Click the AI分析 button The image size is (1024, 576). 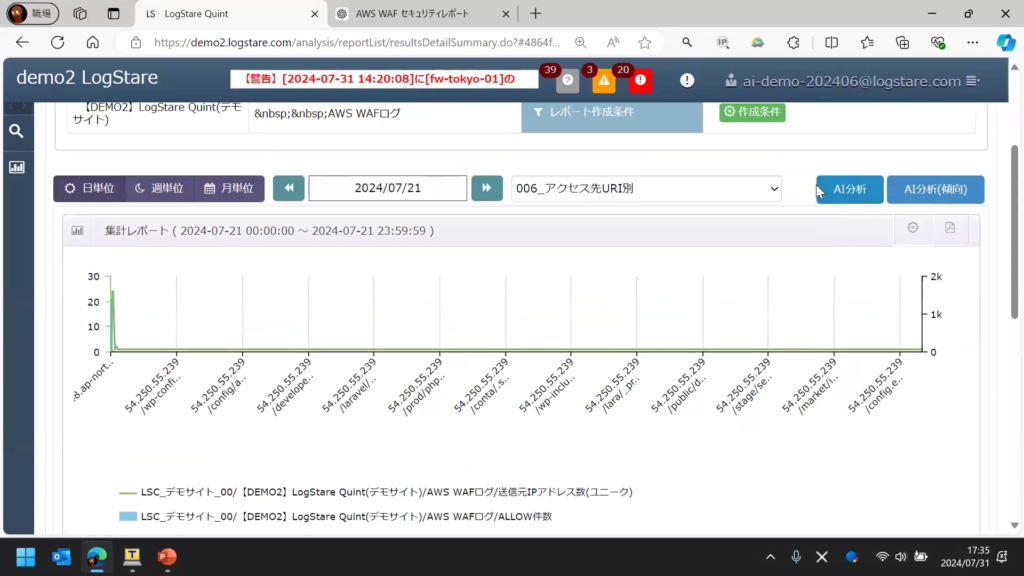tap(849, 189)
